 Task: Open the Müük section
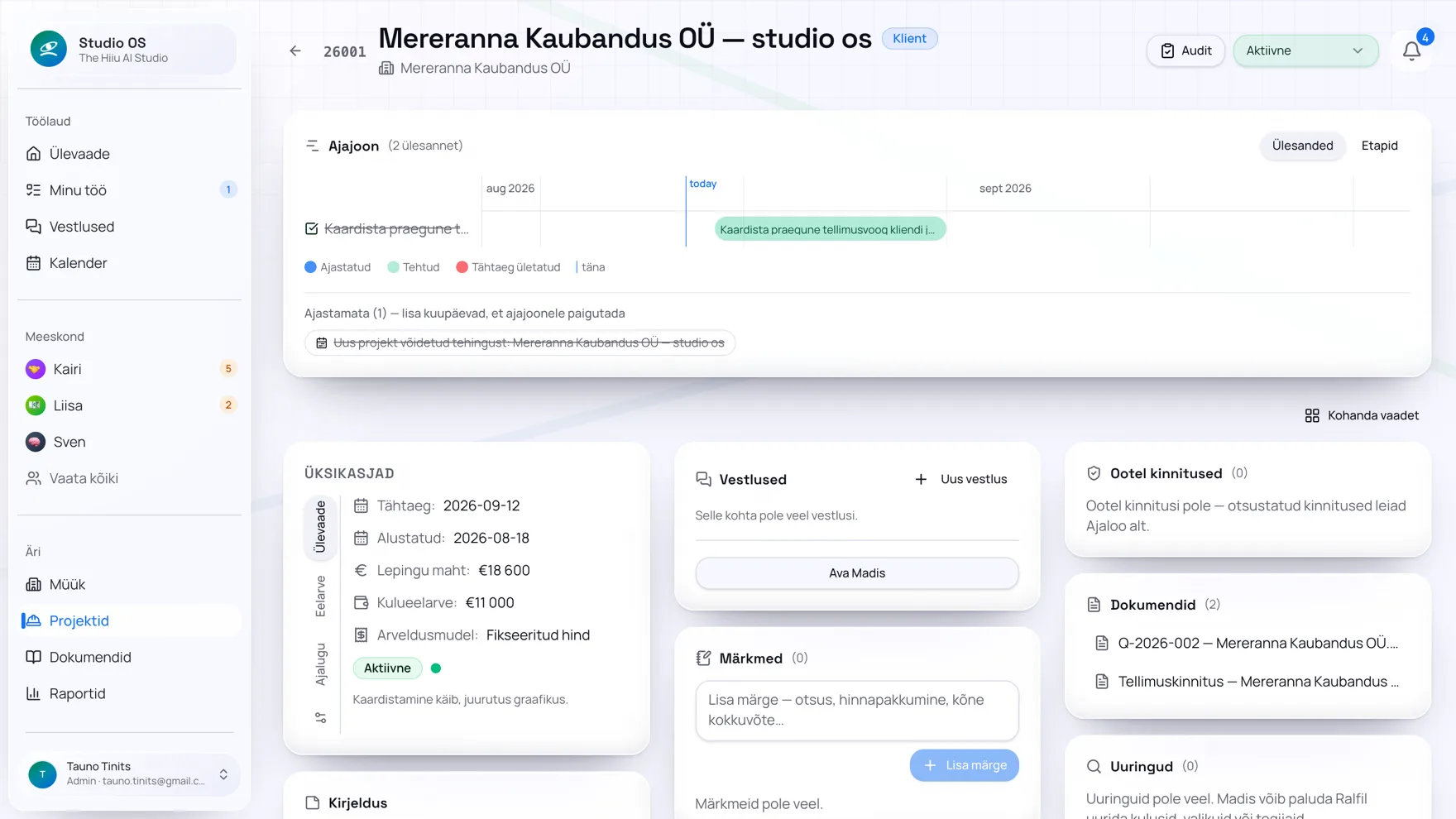(130, 584)
